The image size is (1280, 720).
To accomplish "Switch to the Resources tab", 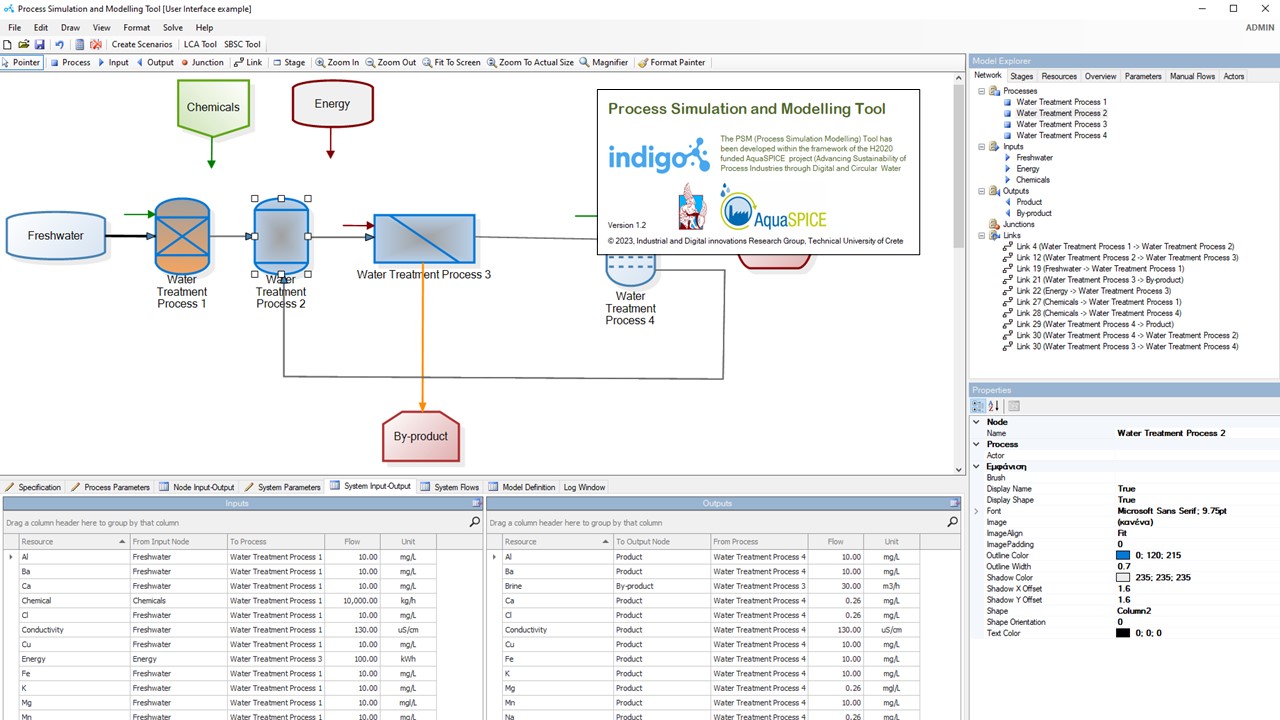I will (x=1059, y=76).
